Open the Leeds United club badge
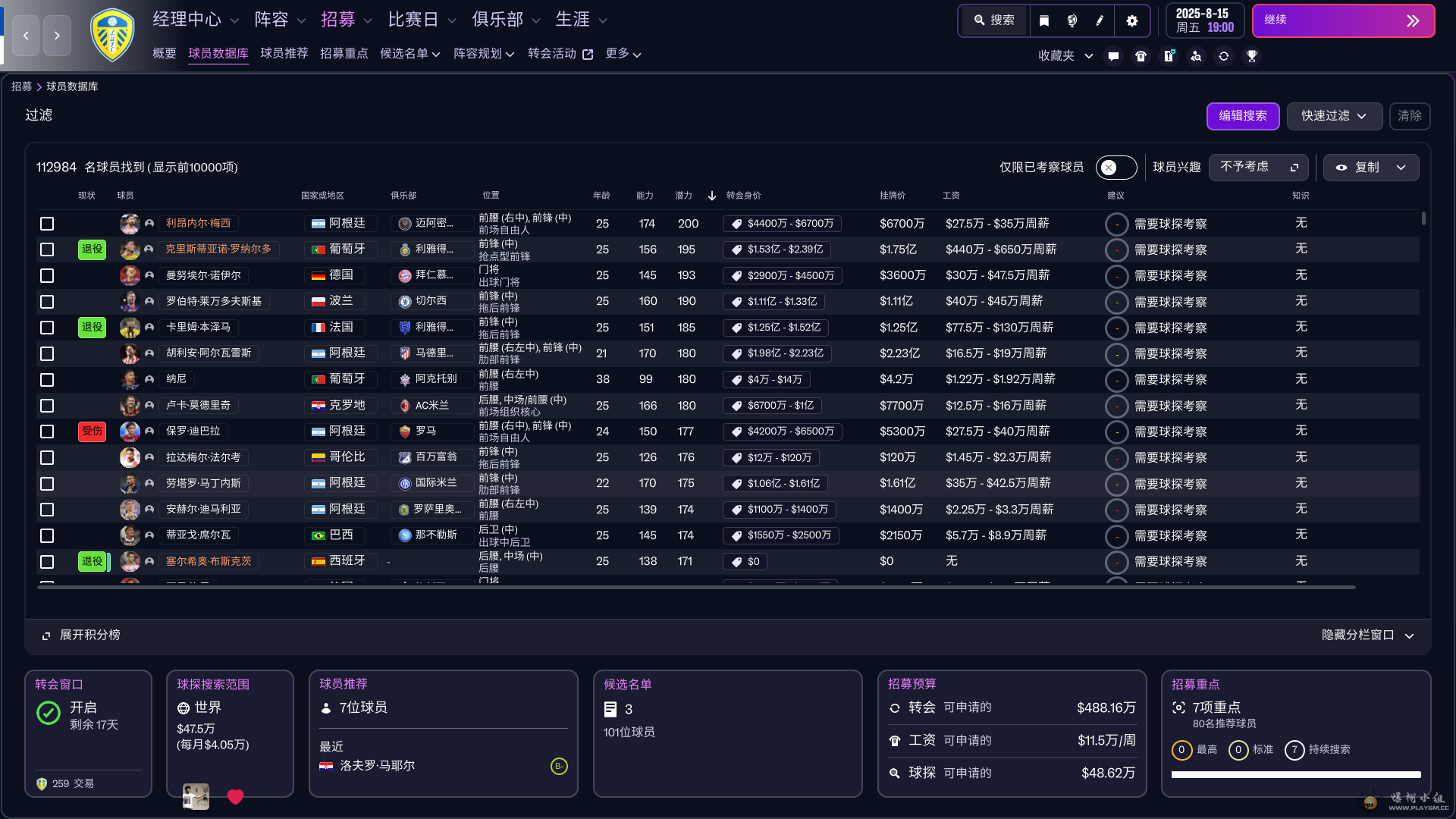Screen dimensions: 1456x819 coord(112,35)
